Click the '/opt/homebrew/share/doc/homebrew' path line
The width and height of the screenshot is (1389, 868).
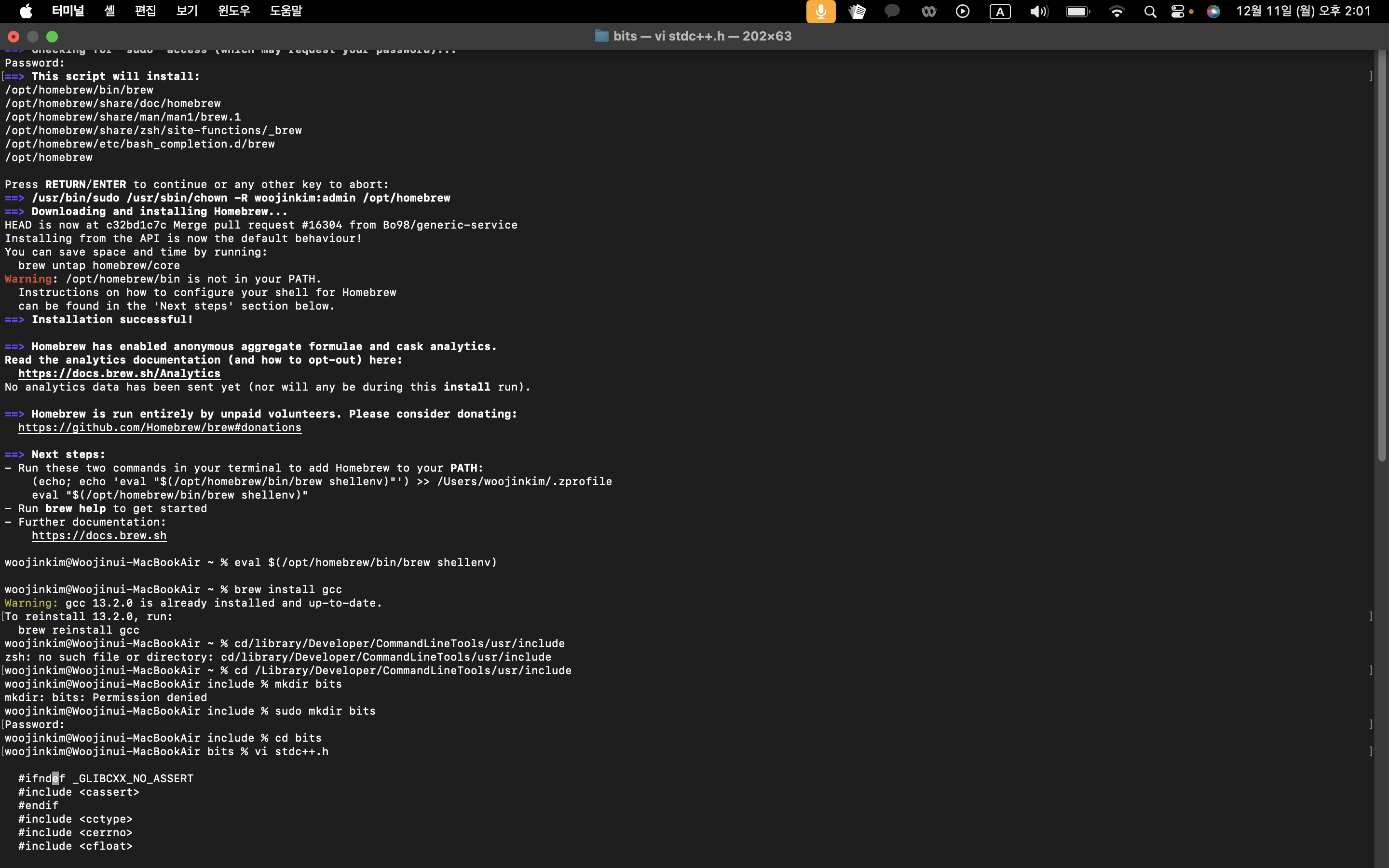click(x=112, y=103)
